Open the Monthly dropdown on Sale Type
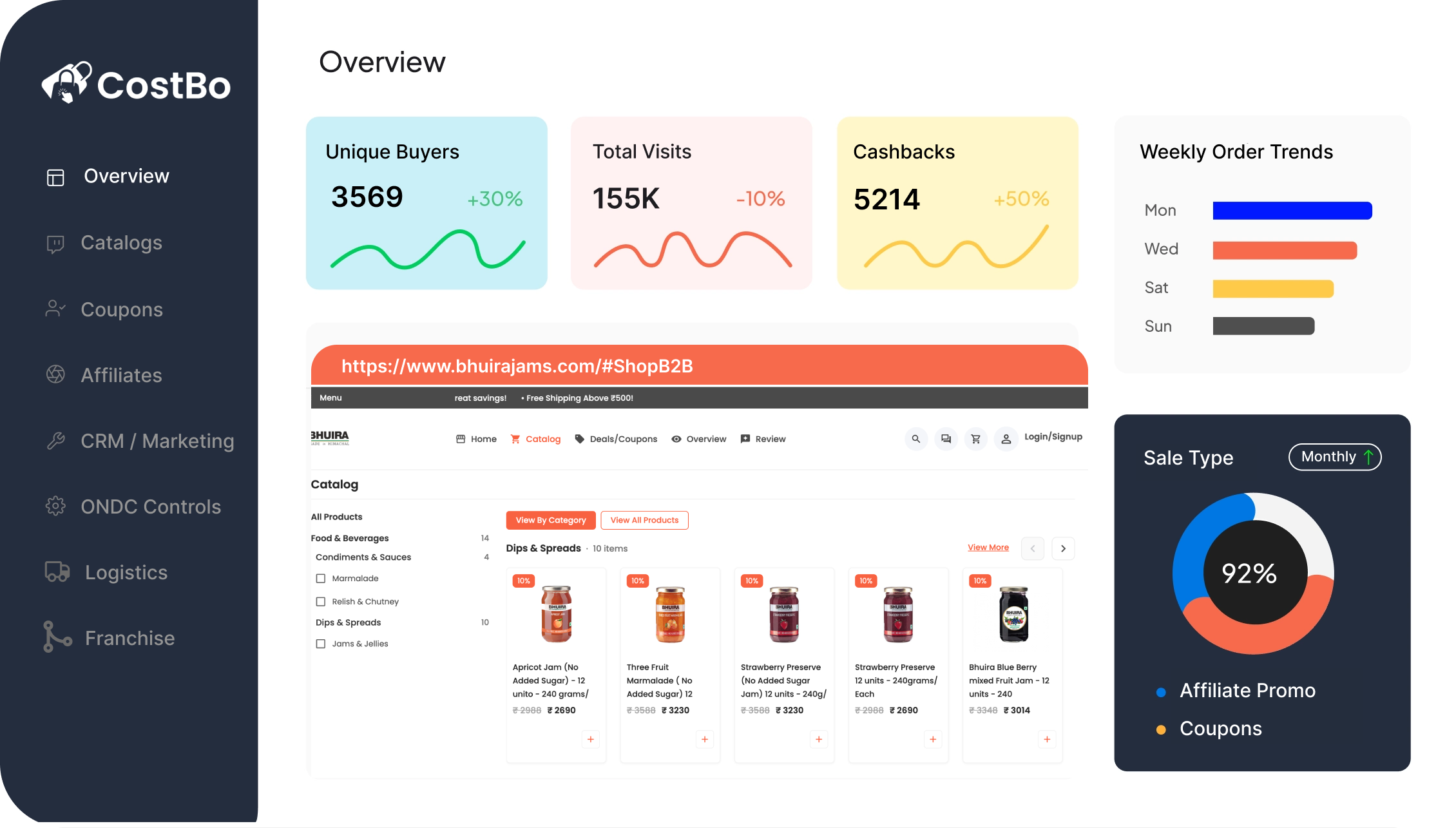The image size is (1456, 828). click(x=1334, y=457)
